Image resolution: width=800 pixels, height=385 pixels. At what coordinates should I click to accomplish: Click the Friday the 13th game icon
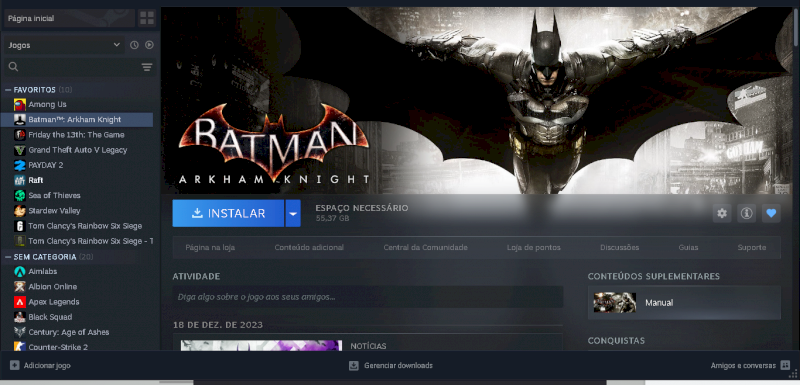tap(20, 135)
